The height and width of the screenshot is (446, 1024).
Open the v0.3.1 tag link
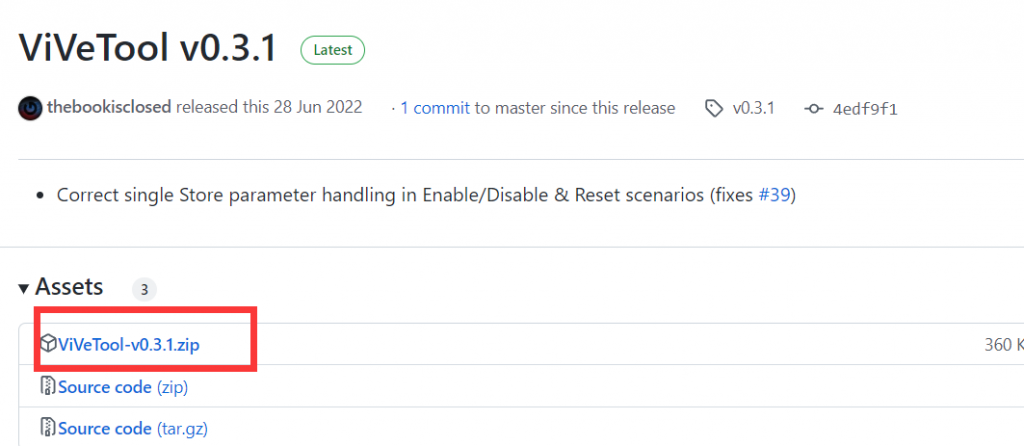(x=753, y=108)
